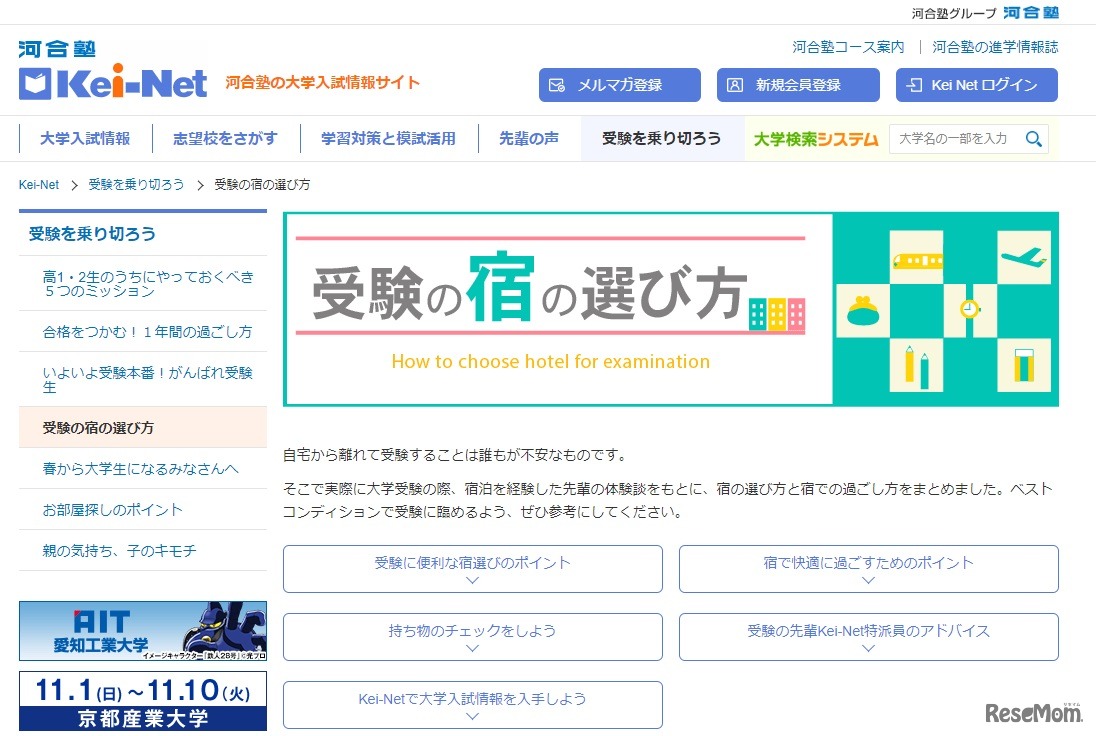The height and width of the screenshot is (736, 1096).
Task: Switch to the 先輩の声 tab
Action: 528,139
